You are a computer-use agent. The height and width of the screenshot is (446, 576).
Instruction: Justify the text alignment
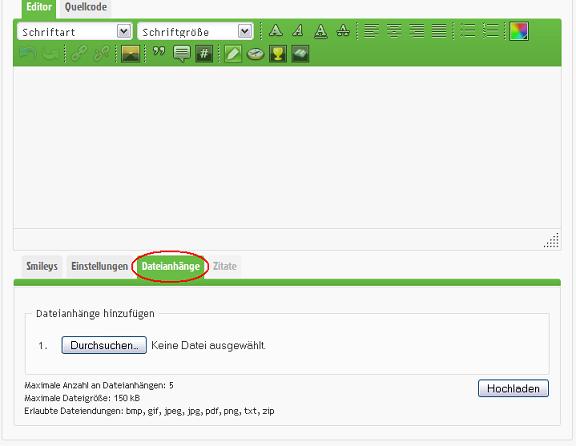(x=439, y=31)
